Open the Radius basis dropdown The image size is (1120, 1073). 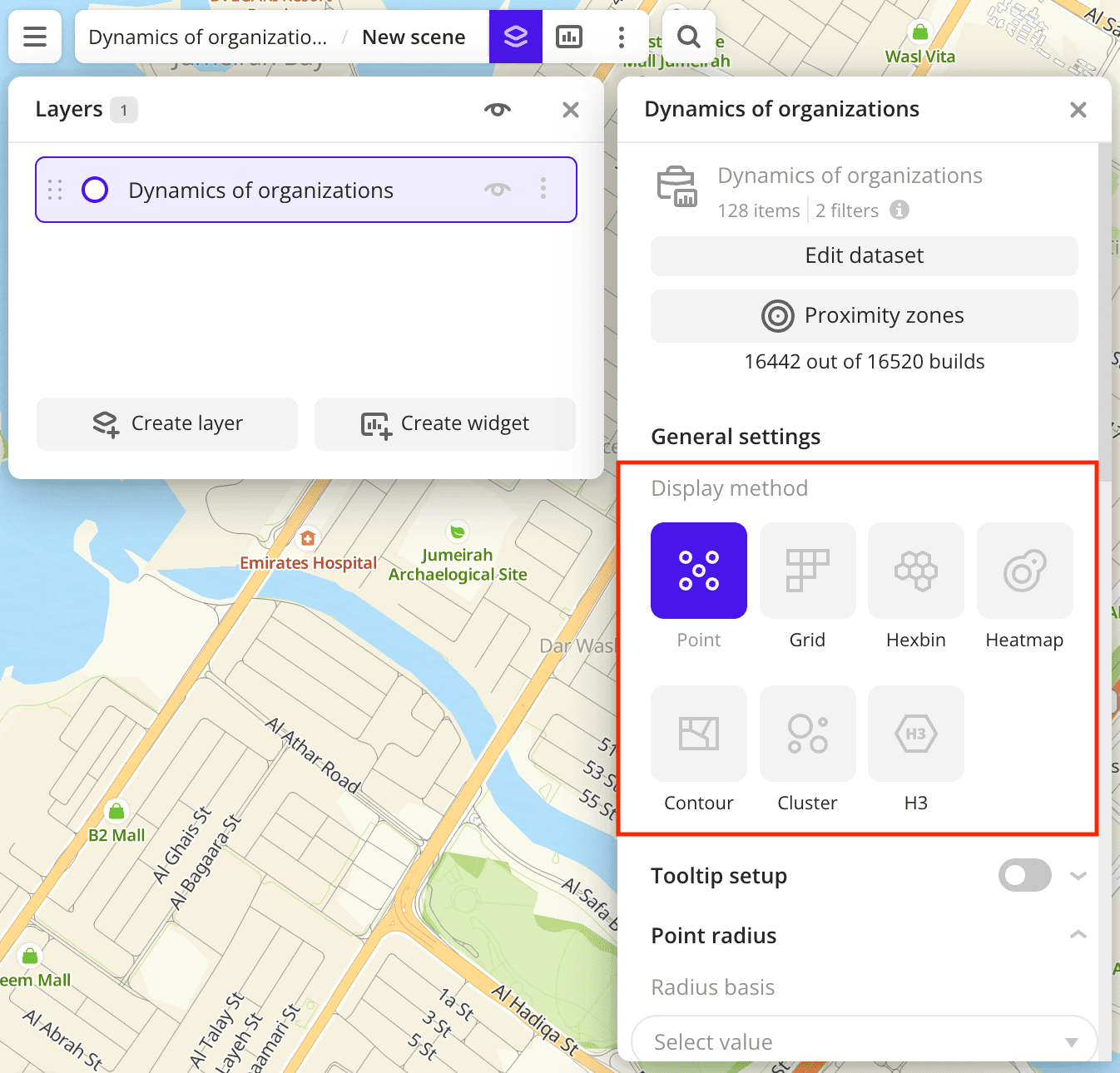[x=864, y=1041]
